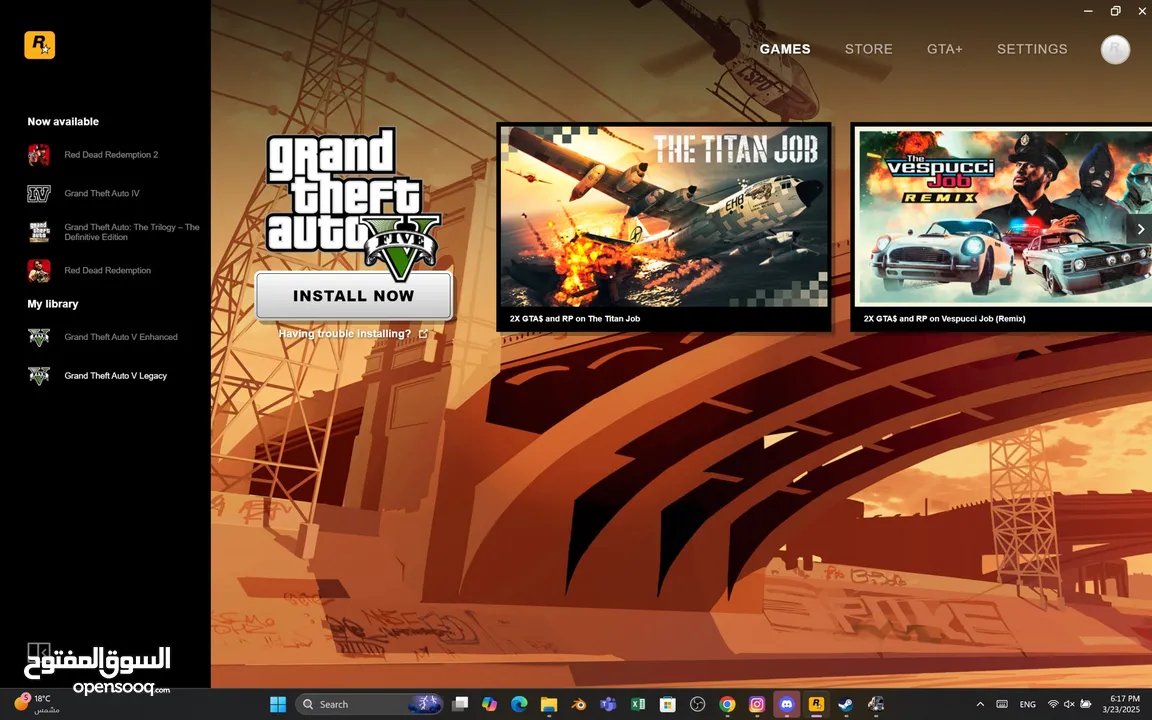Open the GTA+ tab
Viewport: 1152px width, 720px height.
point(944,49)
